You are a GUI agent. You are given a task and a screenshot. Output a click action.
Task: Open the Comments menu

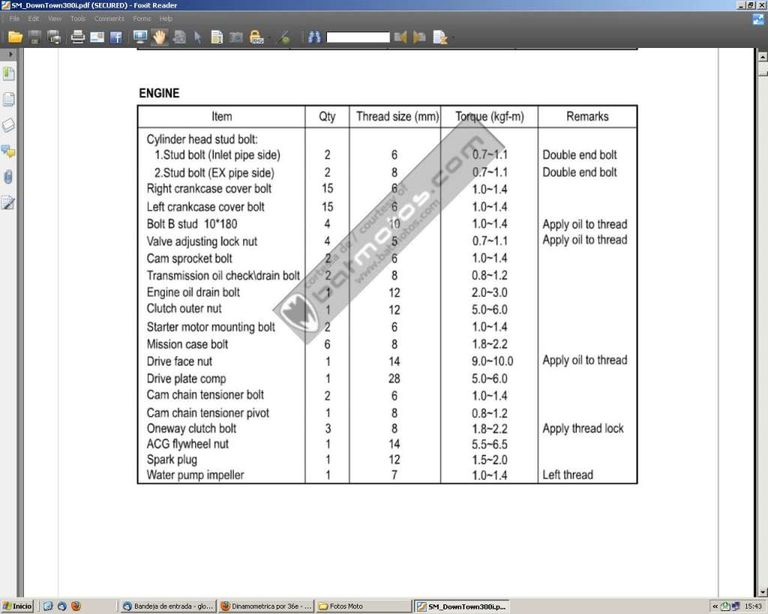(109, 18)
